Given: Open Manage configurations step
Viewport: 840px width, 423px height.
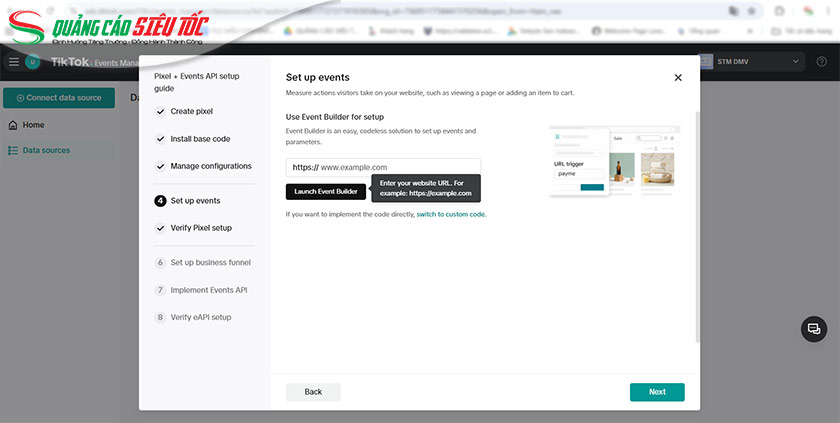Looking at the screenshot, I should (211, 166).
